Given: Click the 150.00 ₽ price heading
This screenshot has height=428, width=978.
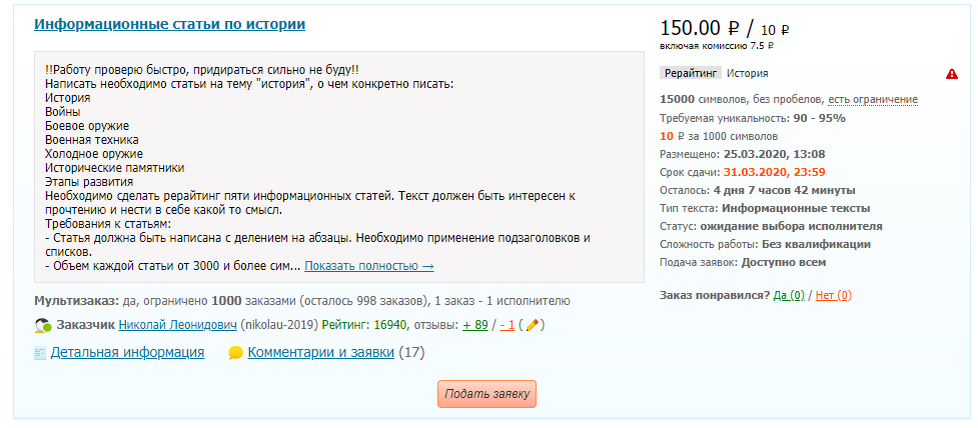Looking at the screenshot, I should coord(700,28).
